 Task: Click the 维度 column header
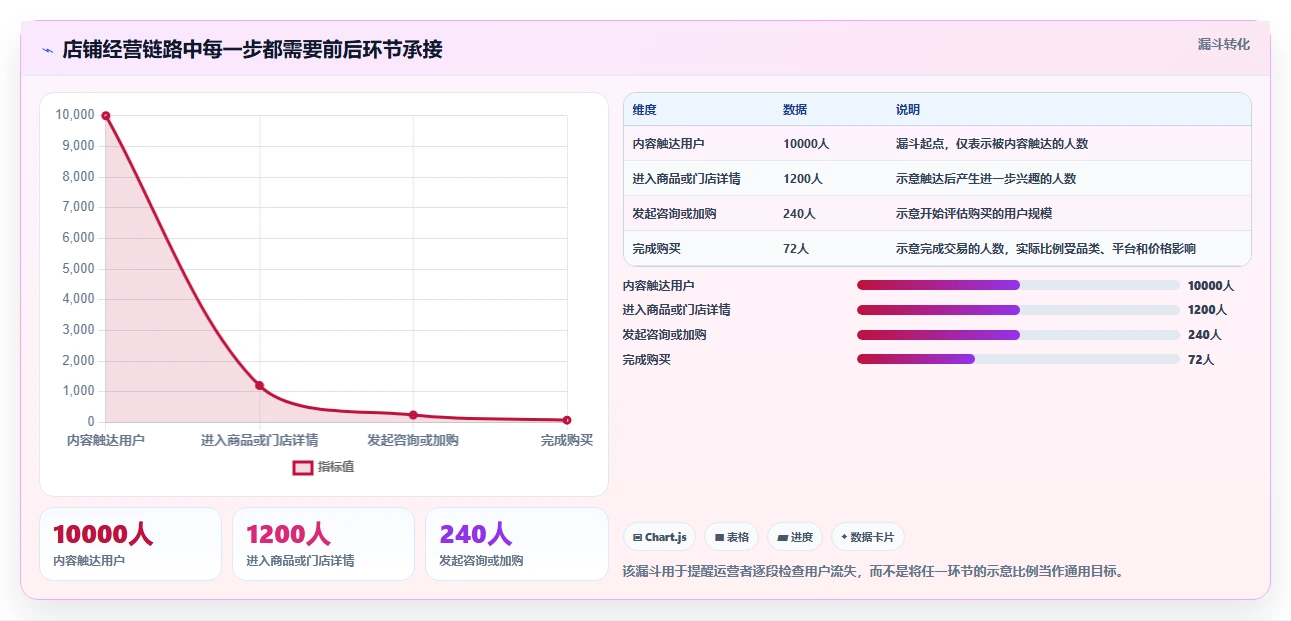tap(645, 110)
